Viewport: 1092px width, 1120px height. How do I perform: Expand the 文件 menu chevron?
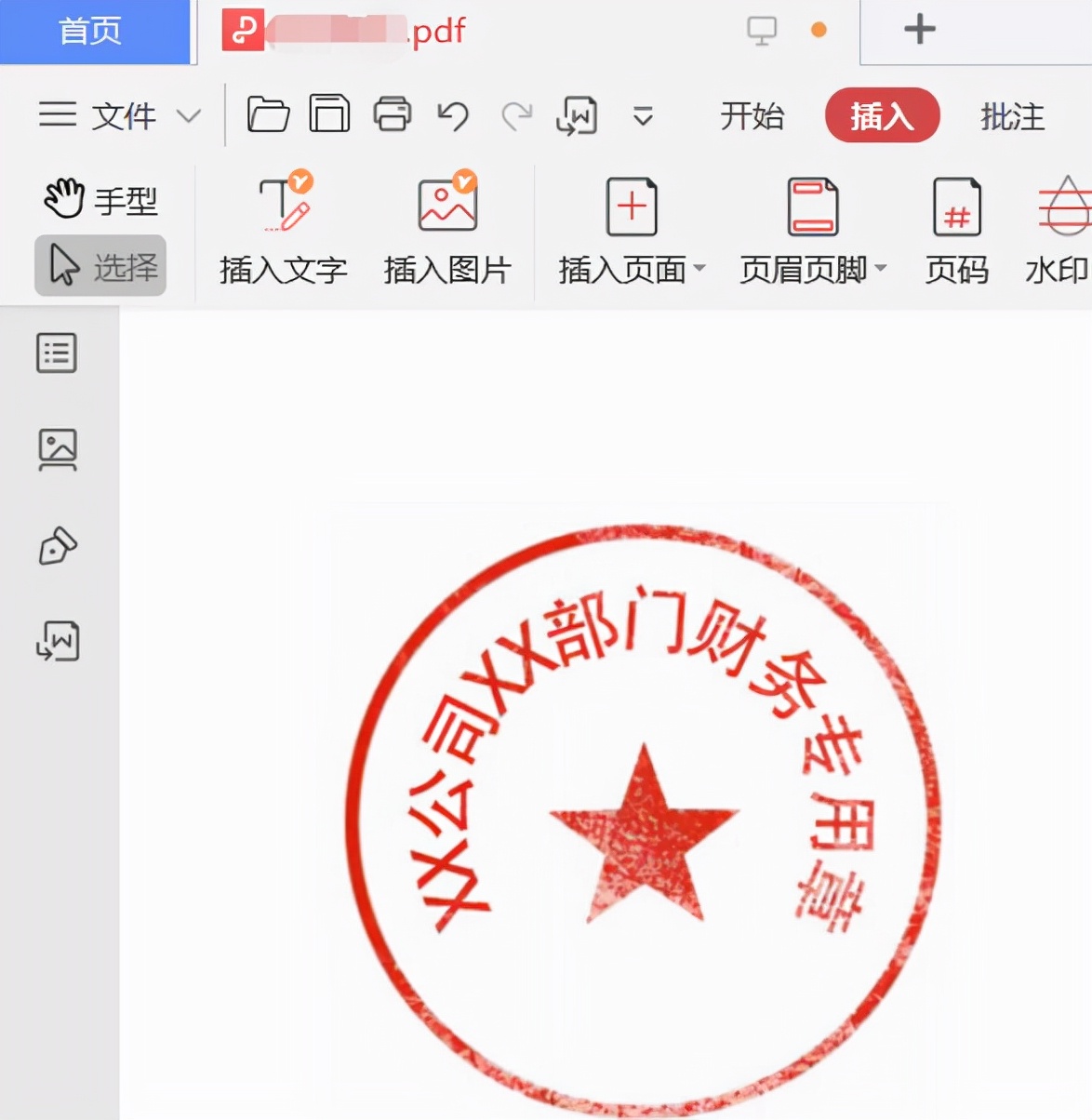(x=190, y=115)
